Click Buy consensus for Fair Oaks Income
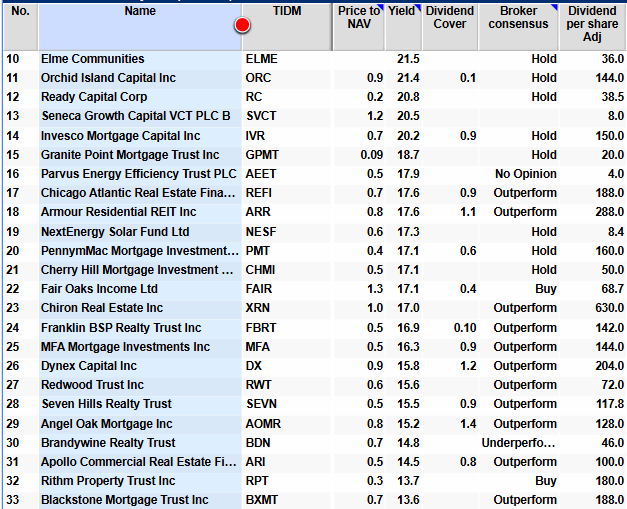This screenshot has height=509, width=627. click(546, 289)
